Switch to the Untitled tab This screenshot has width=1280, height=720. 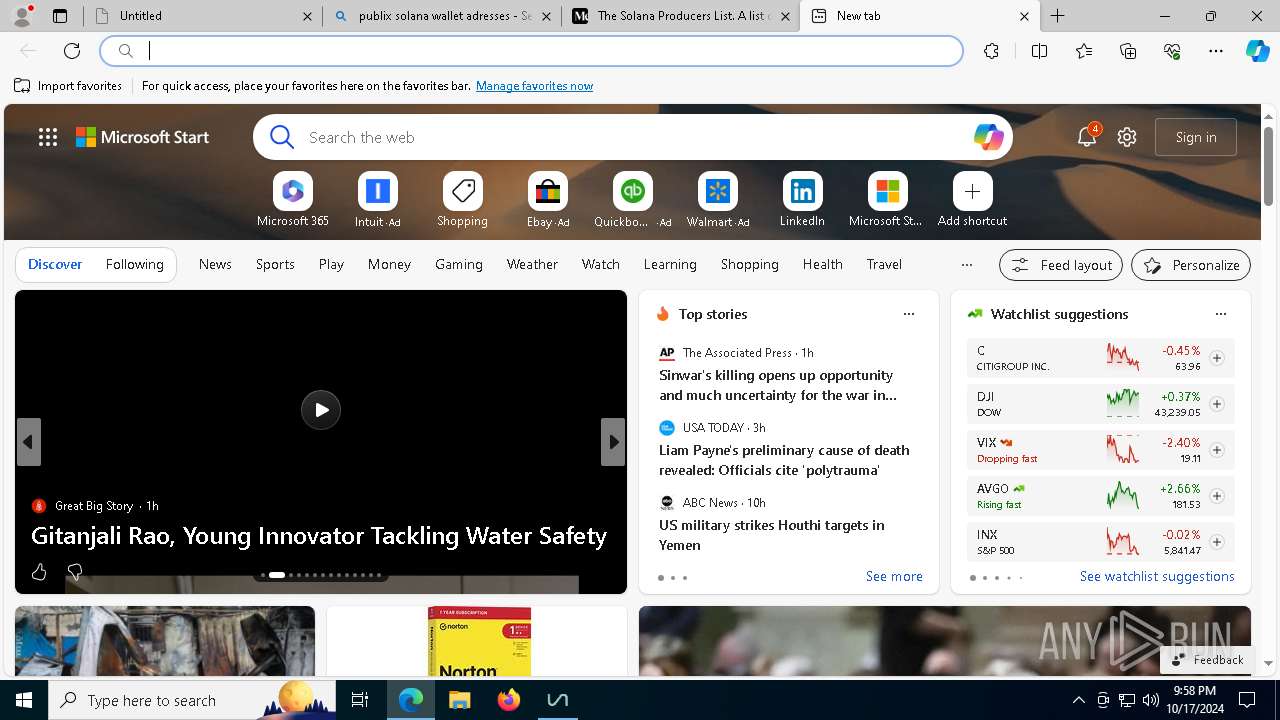click(x=203, y=16)
